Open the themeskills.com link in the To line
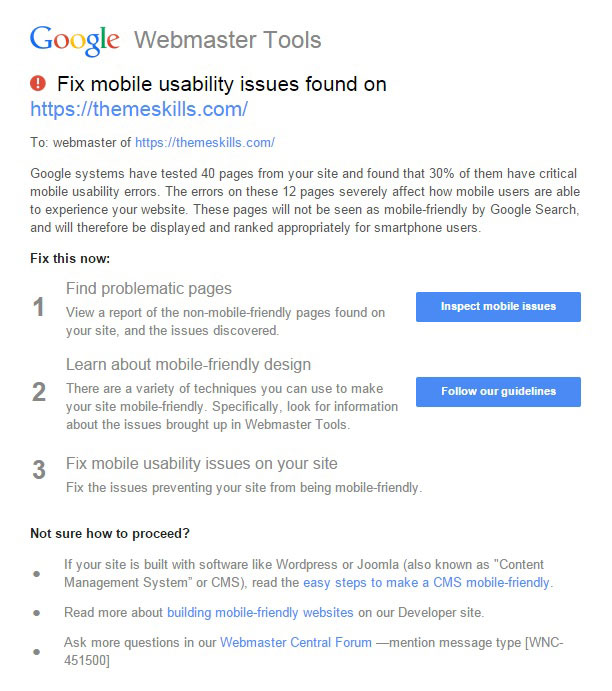This screenshot has height=691, width=612. (x=205, y=142)
